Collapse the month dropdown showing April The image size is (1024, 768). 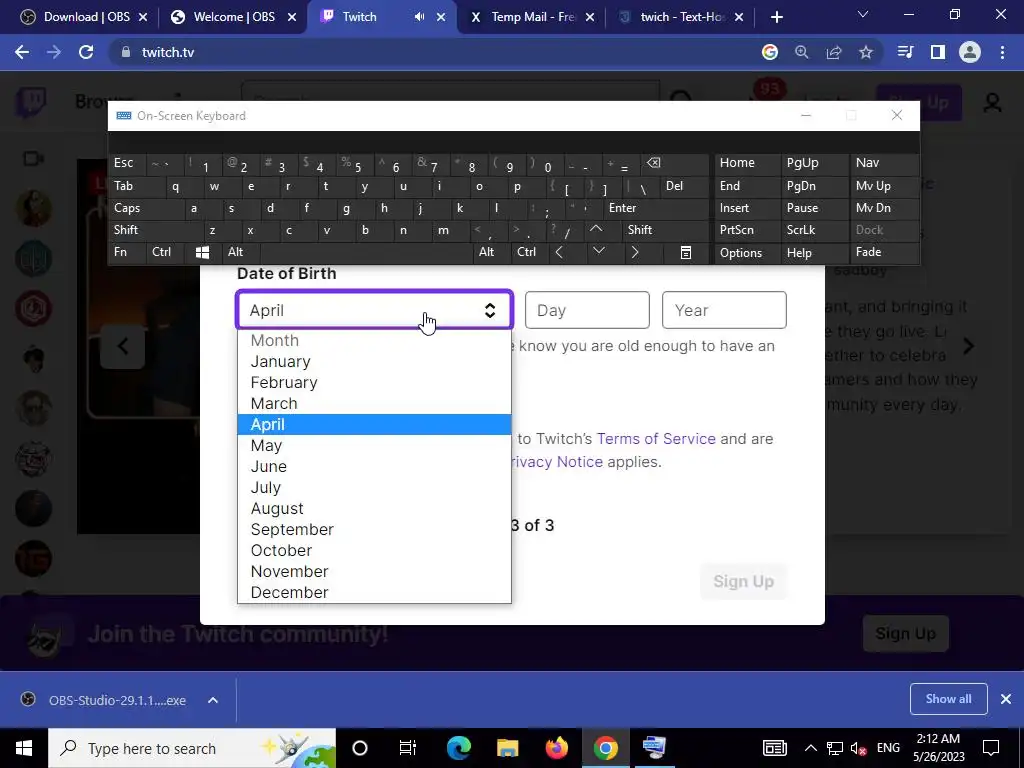point(374,310)
